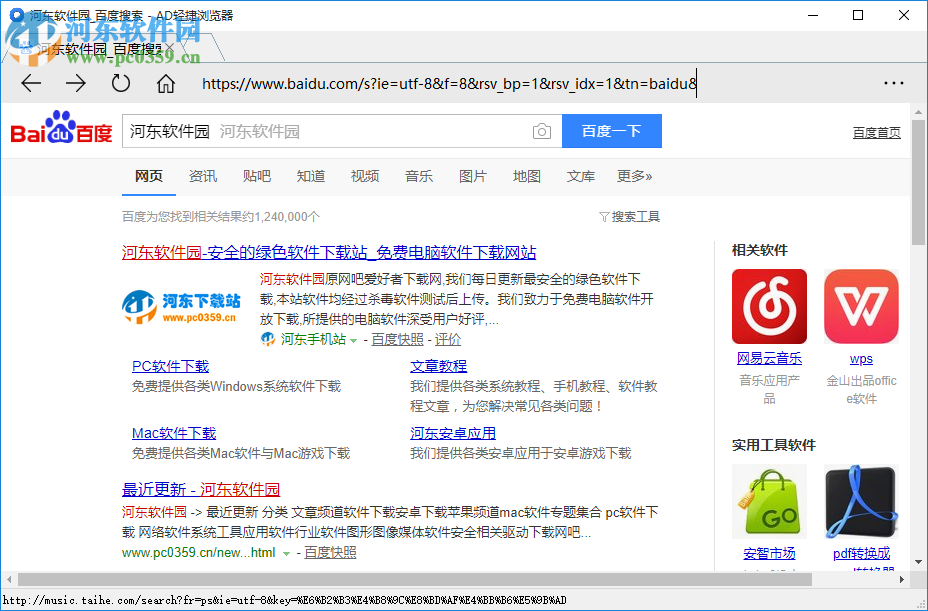Open the 河东安卓应用 sublink
928x611 pixels.
tap(453, 433)
